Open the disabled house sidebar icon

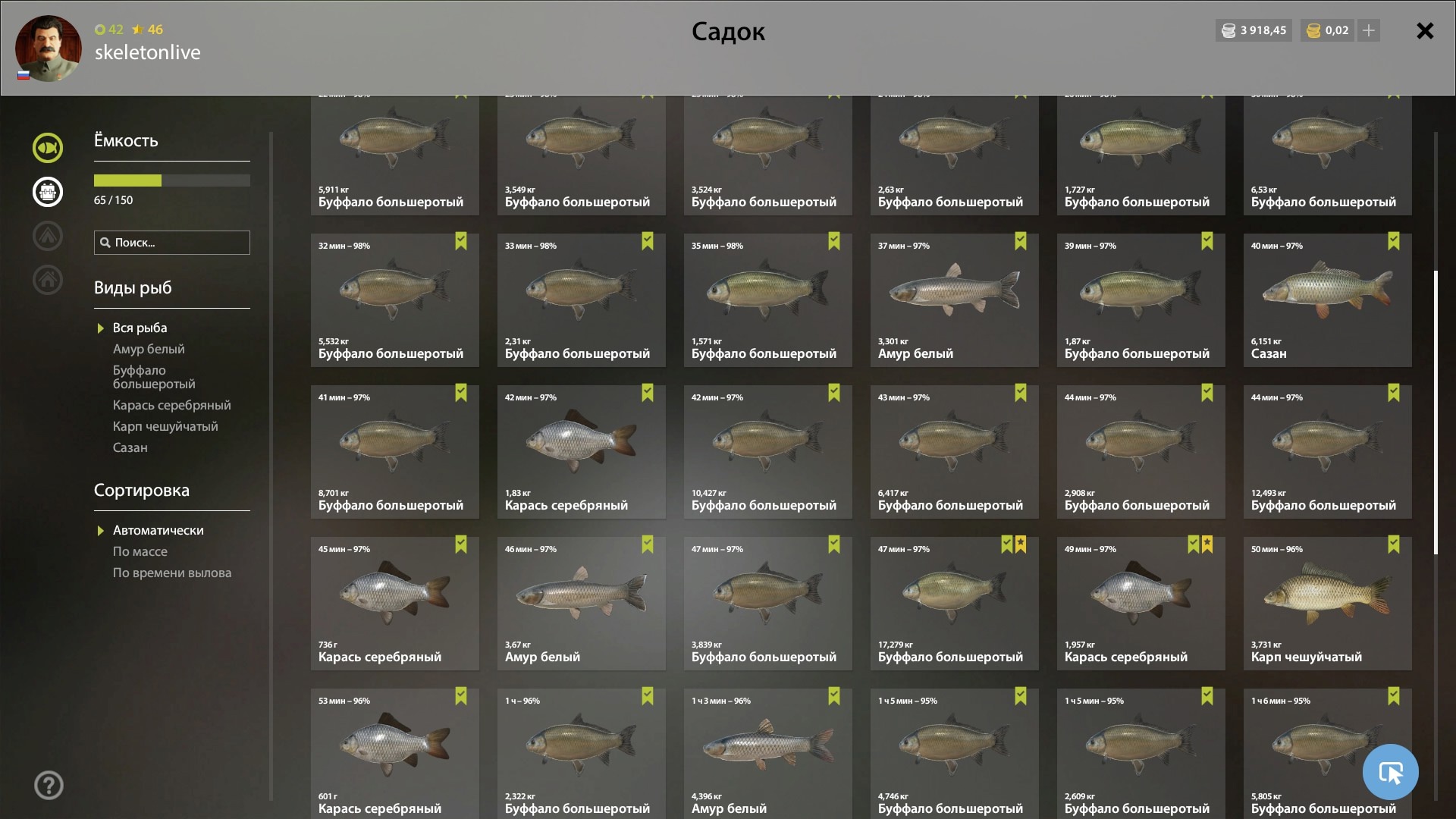click(48, 280)
